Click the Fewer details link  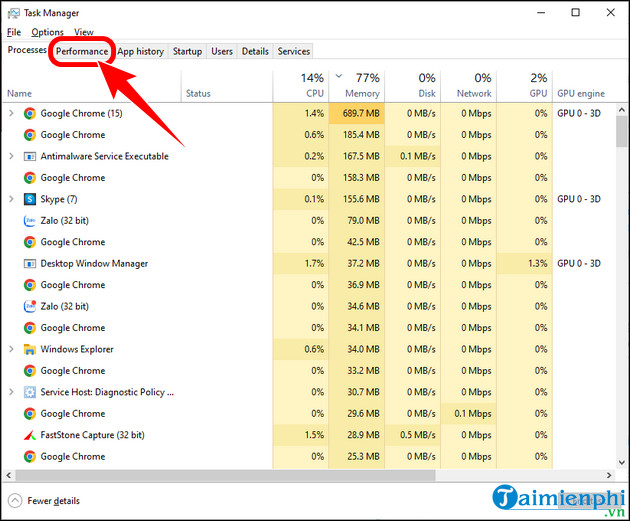coord(53,501)
